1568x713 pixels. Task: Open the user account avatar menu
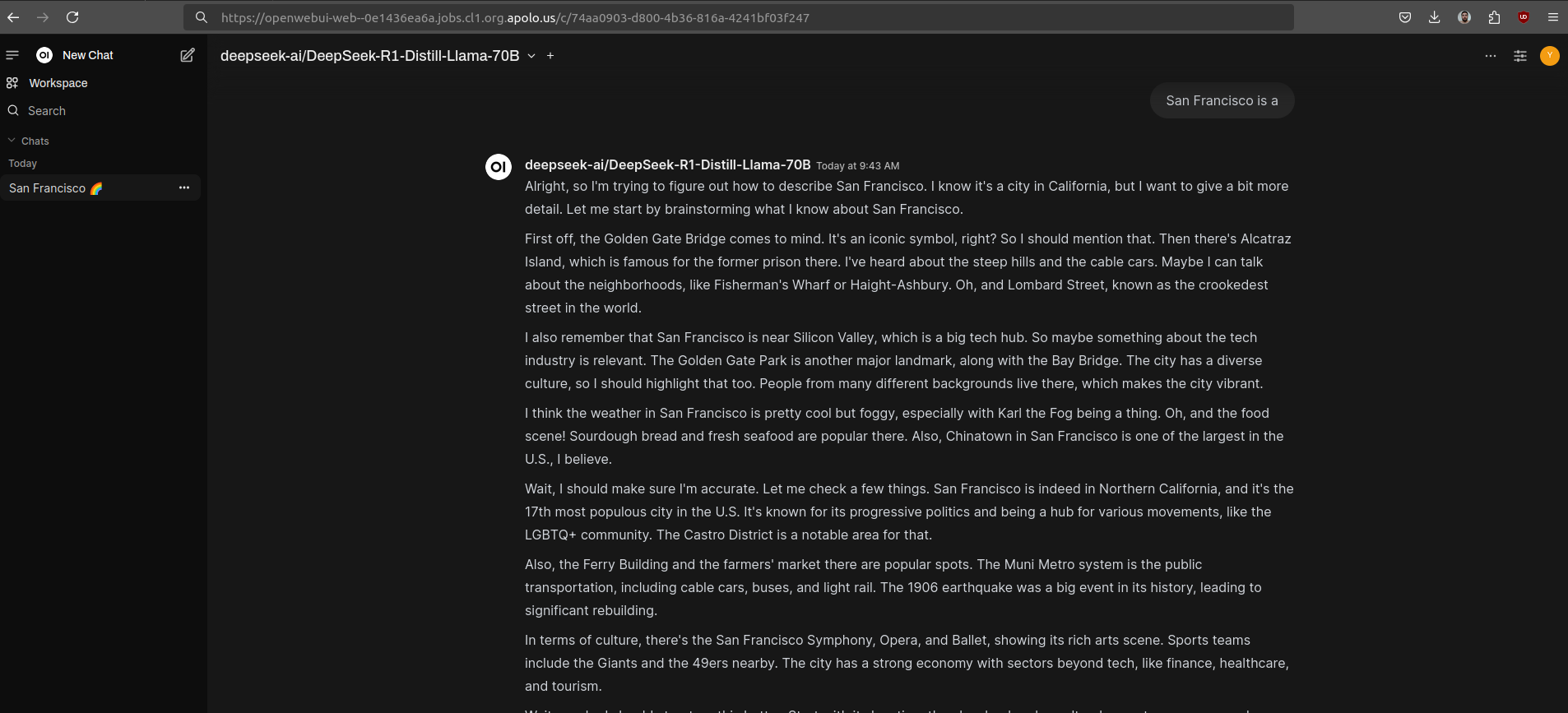pyautogui.click(x=1550, y=56)
